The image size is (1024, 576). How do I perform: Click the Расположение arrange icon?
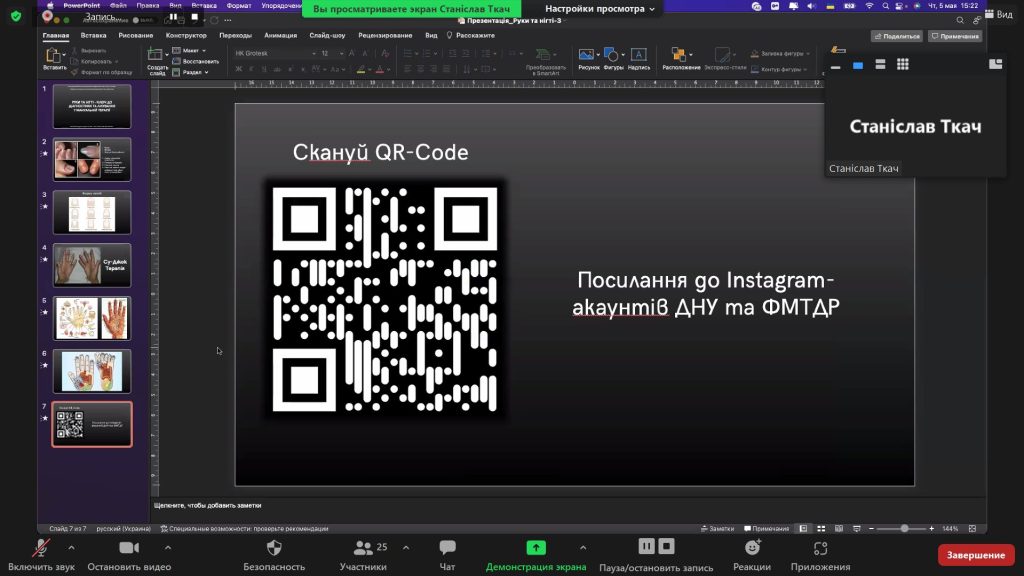(x=679, y=55)
